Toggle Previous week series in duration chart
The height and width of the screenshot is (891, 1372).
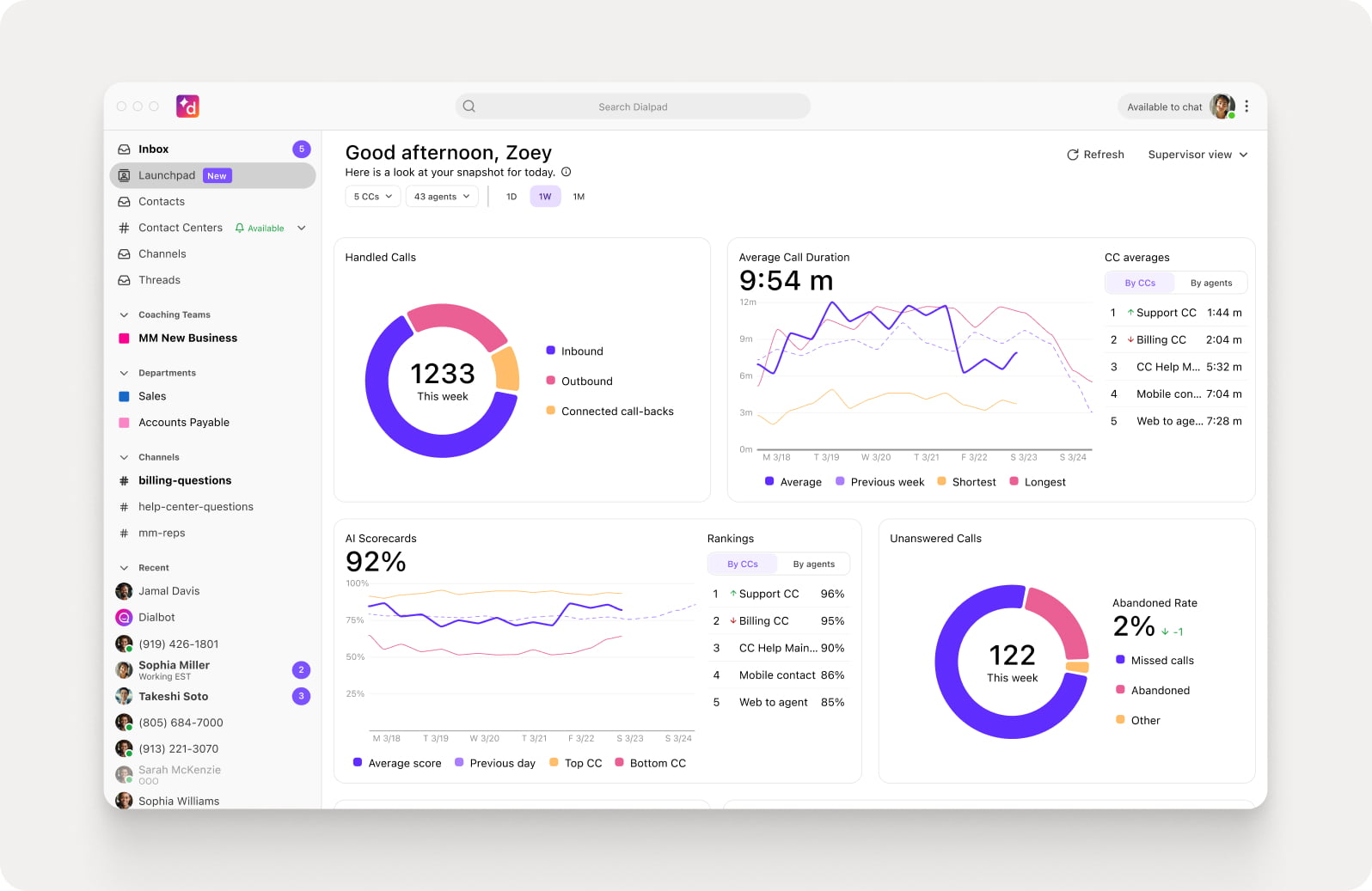click(879, 482)
